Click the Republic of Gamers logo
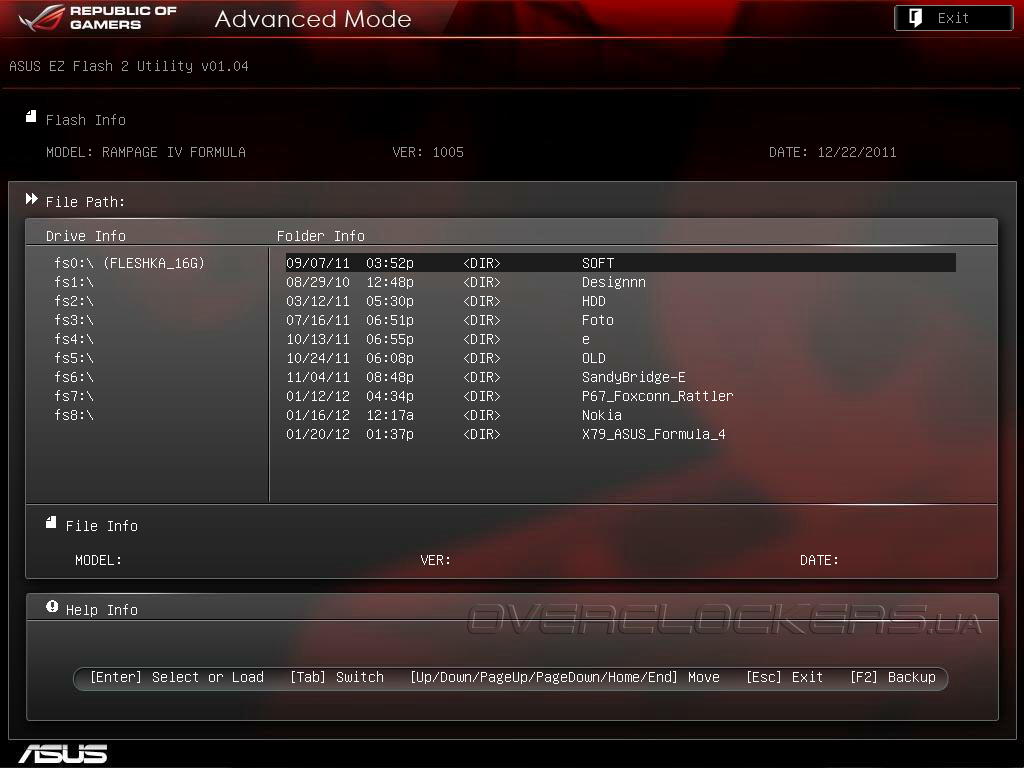This screenshot has height=768, width=1024. point(98,18)
